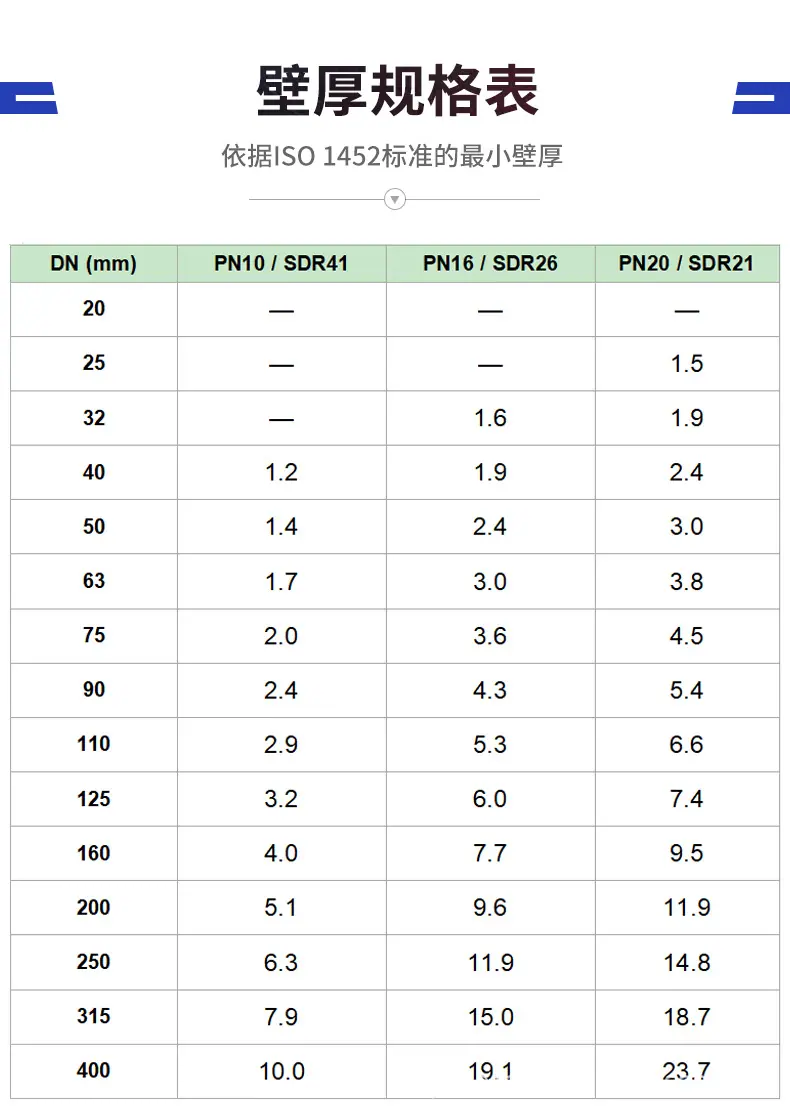This screenshot has width=790, height=1117.
Task: Select the PN20 / SDR21 column header
Action: pyautogui.click(x=687, y=264)
